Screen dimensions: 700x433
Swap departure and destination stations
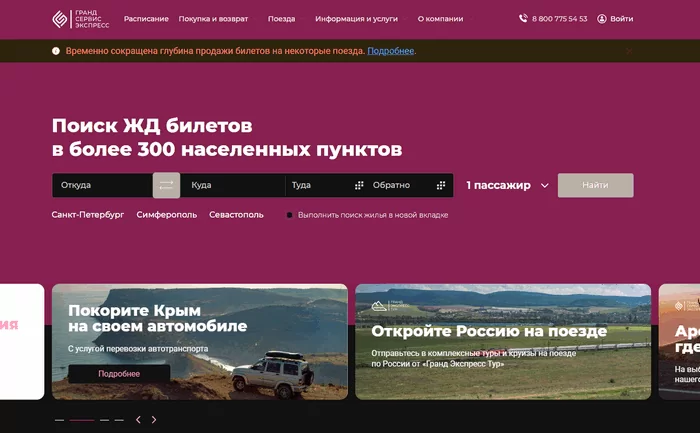coord(166,185)
